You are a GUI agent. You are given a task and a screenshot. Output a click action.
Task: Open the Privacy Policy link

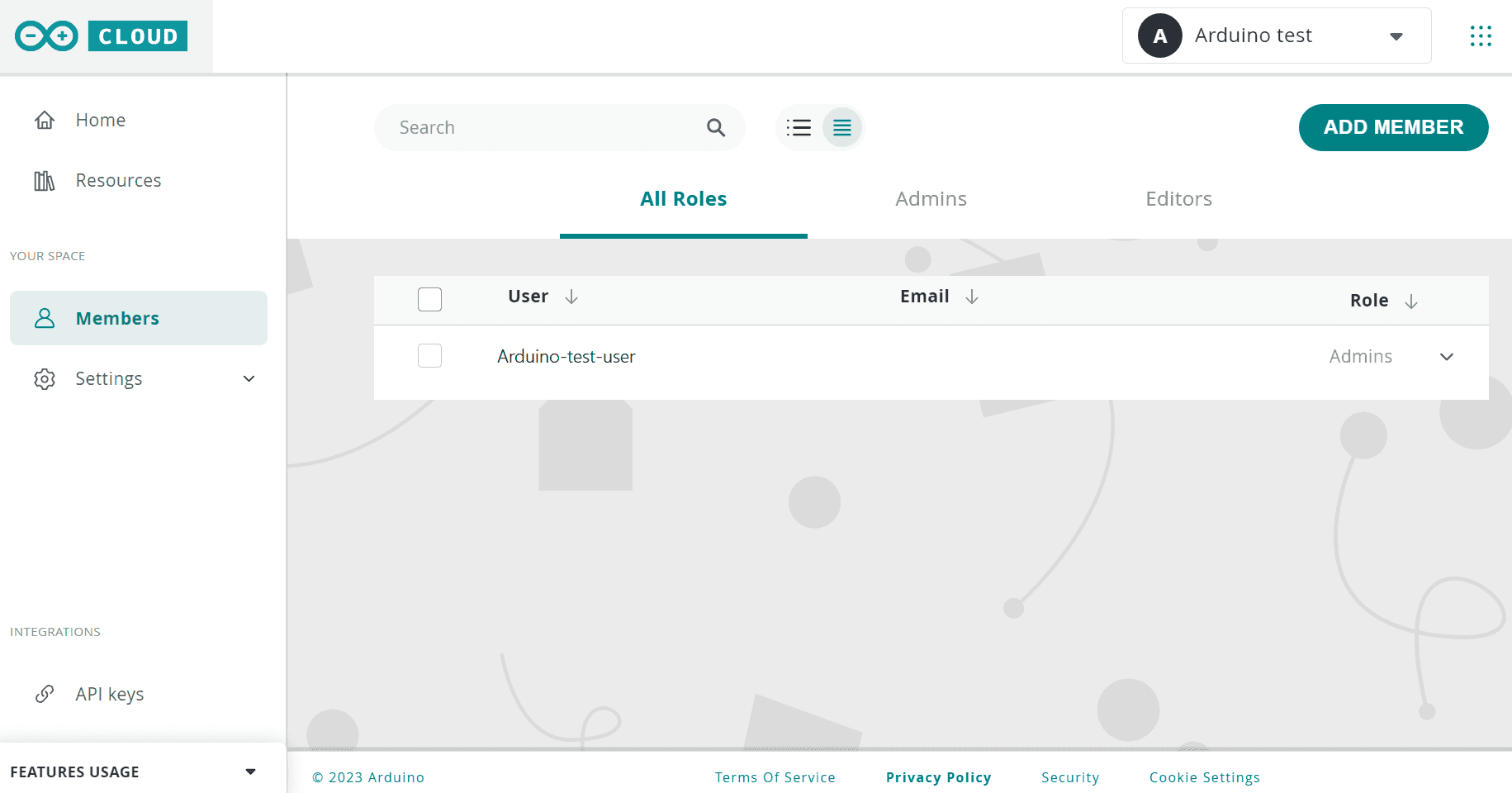[938, 777]
